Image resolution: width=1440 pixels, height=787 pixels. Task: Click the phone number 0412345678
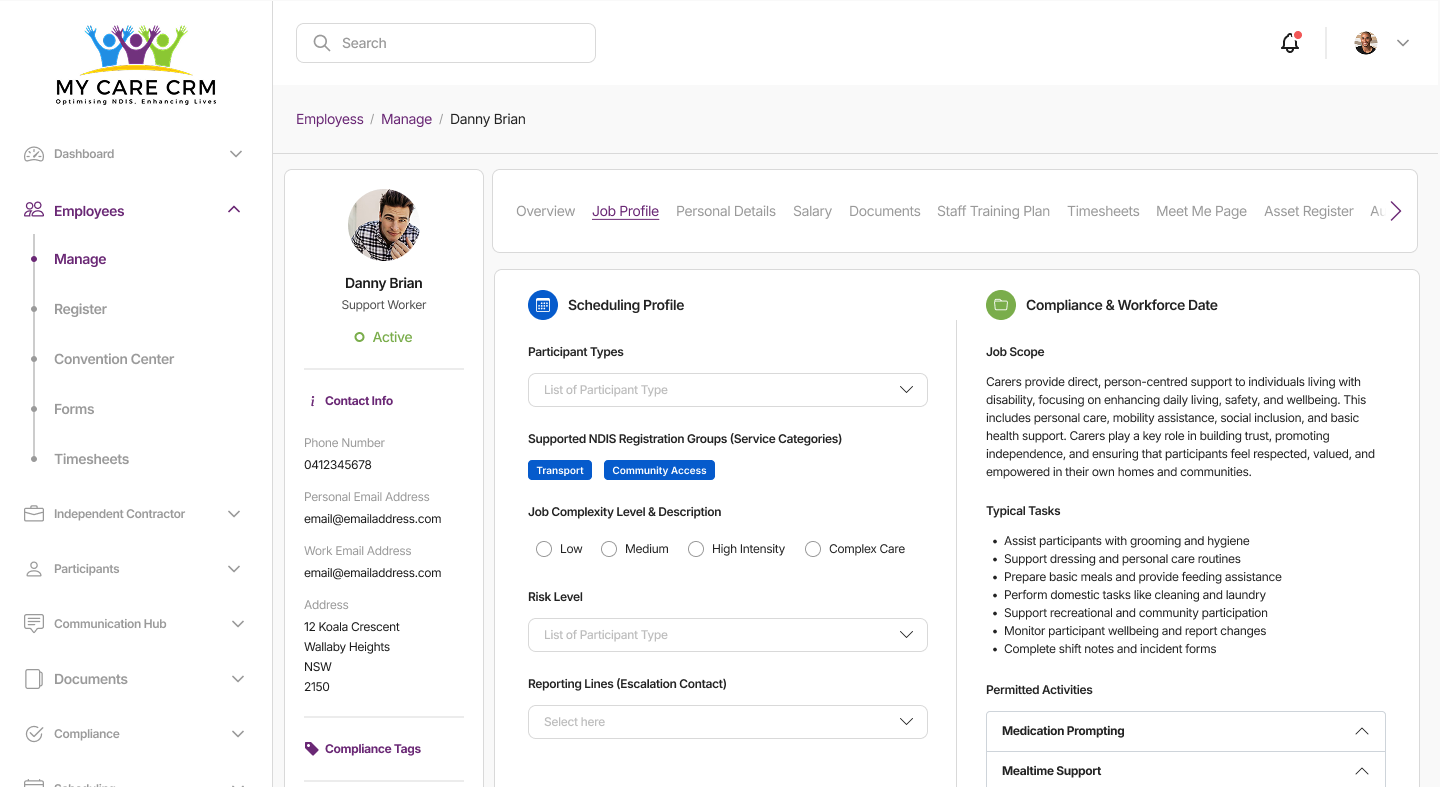pyautogui.click(x=338, y=465)
